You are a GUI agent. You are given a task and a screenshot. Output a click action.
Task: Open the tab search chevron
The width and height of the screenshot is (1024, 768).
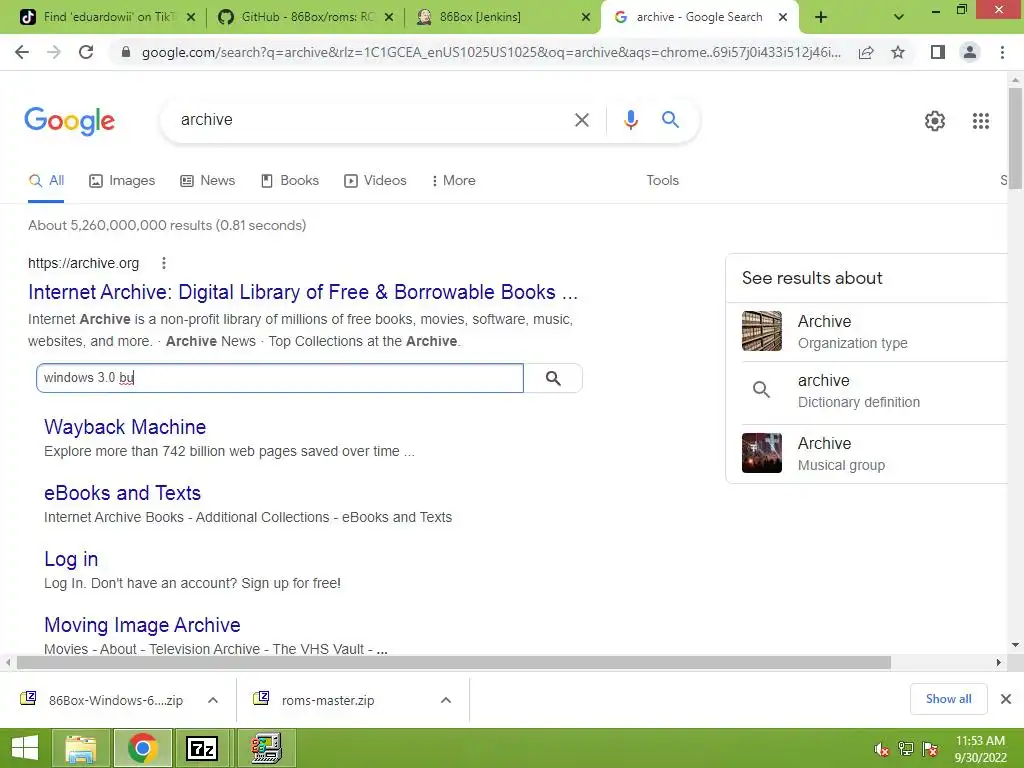point(899,18)
